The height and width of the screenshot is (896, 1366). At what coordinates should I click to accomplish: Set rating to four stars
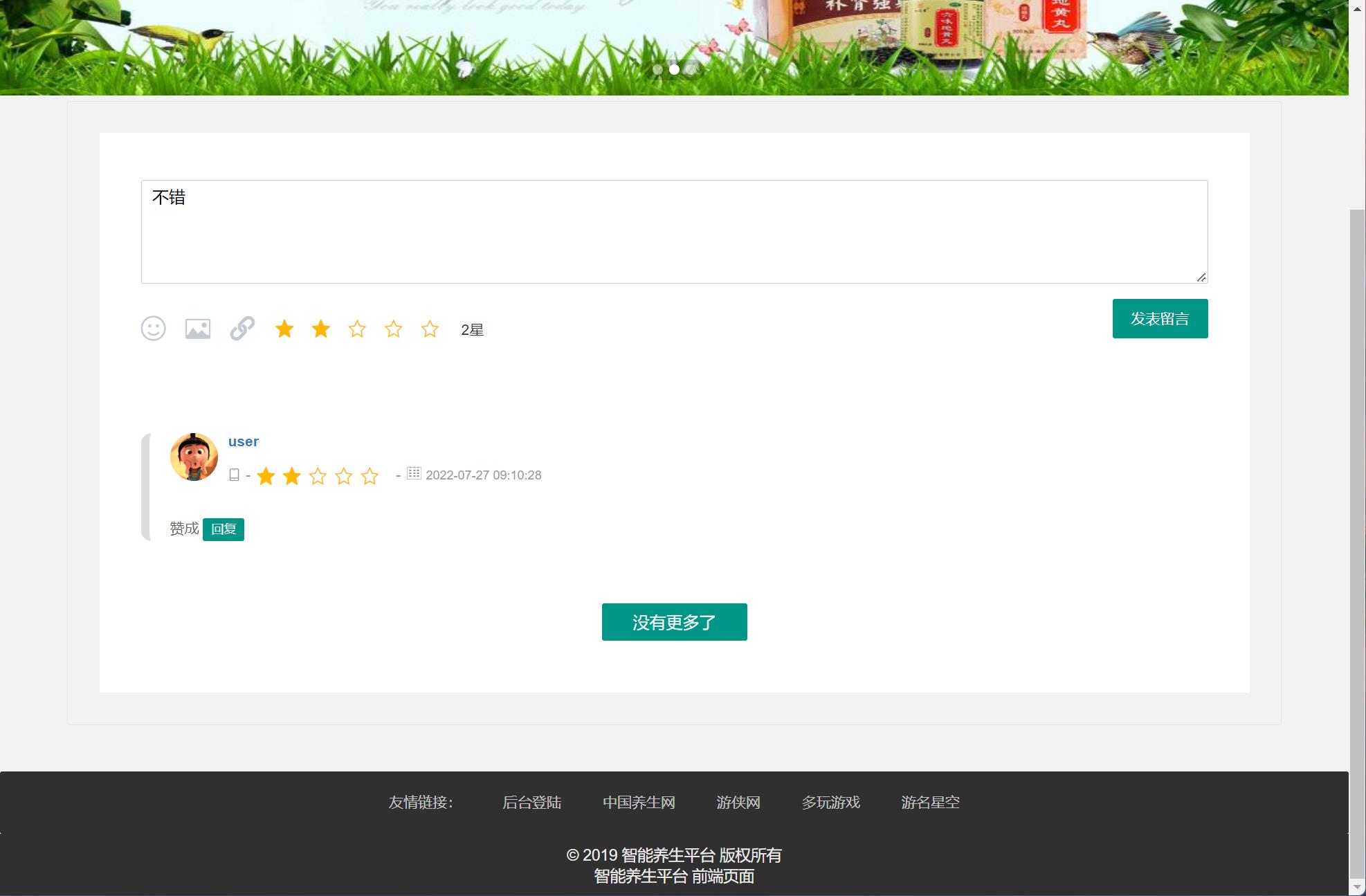pyautogui.click(x=394, y=329)
